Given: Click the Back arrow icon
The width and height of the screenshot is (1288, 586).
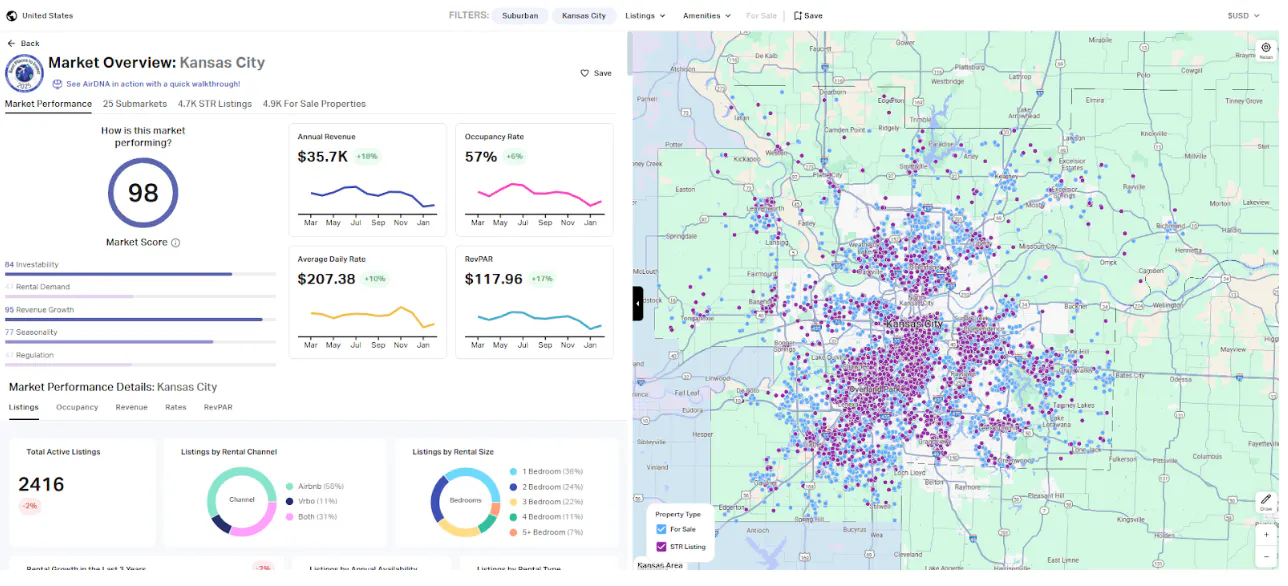Looking at the screenshot, I should pos(11,44).
